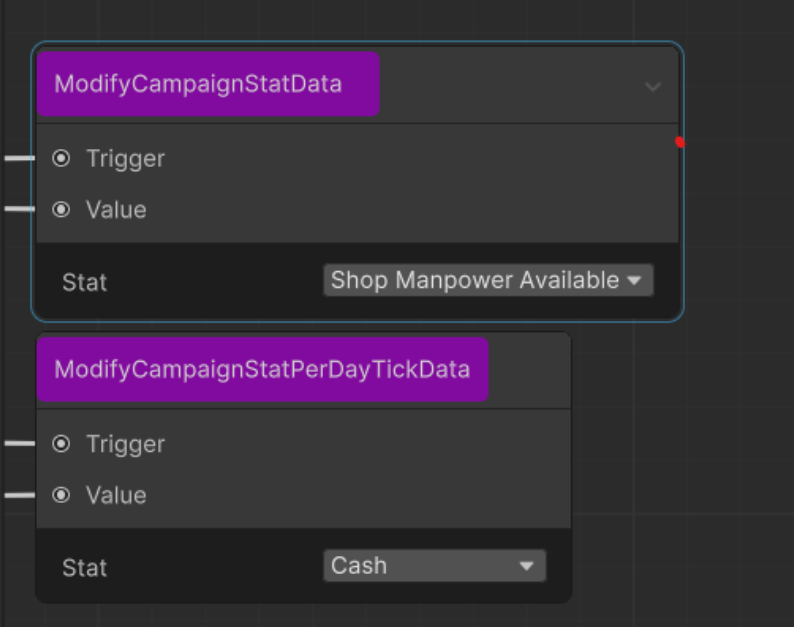Select the ModifyCampaignStatData node title

click(198, 84)
